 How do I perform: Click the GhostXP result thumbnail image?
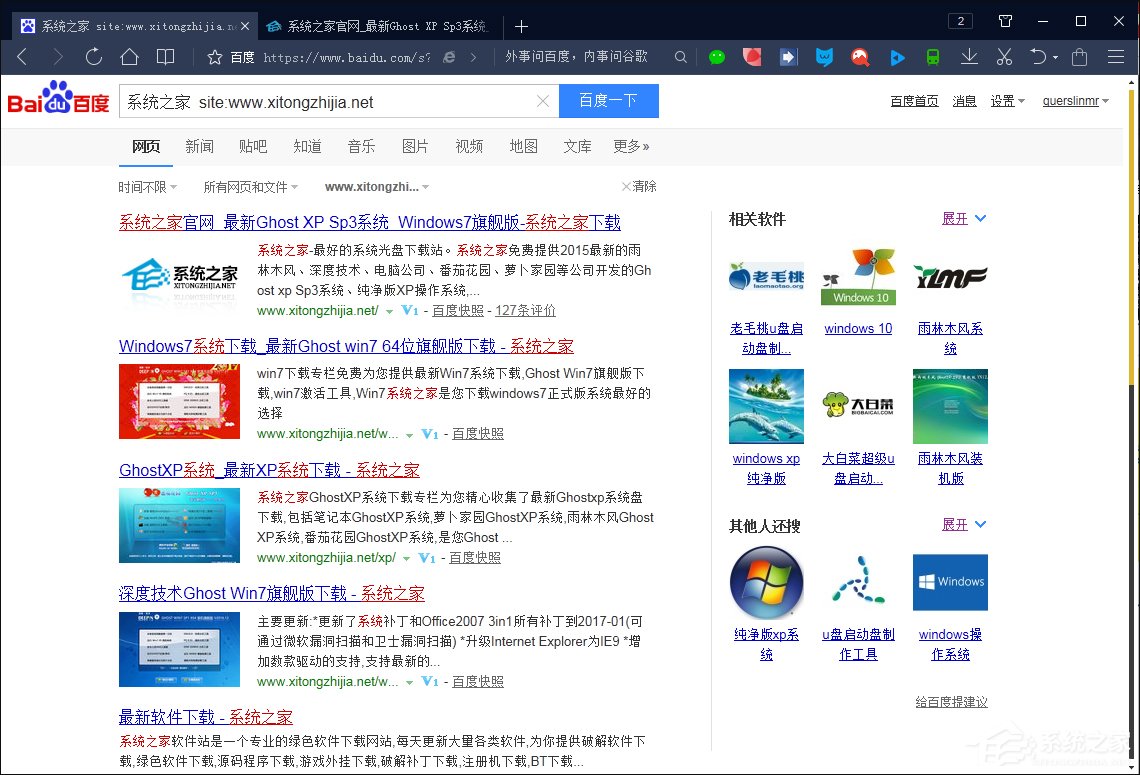tap(179, 525)
